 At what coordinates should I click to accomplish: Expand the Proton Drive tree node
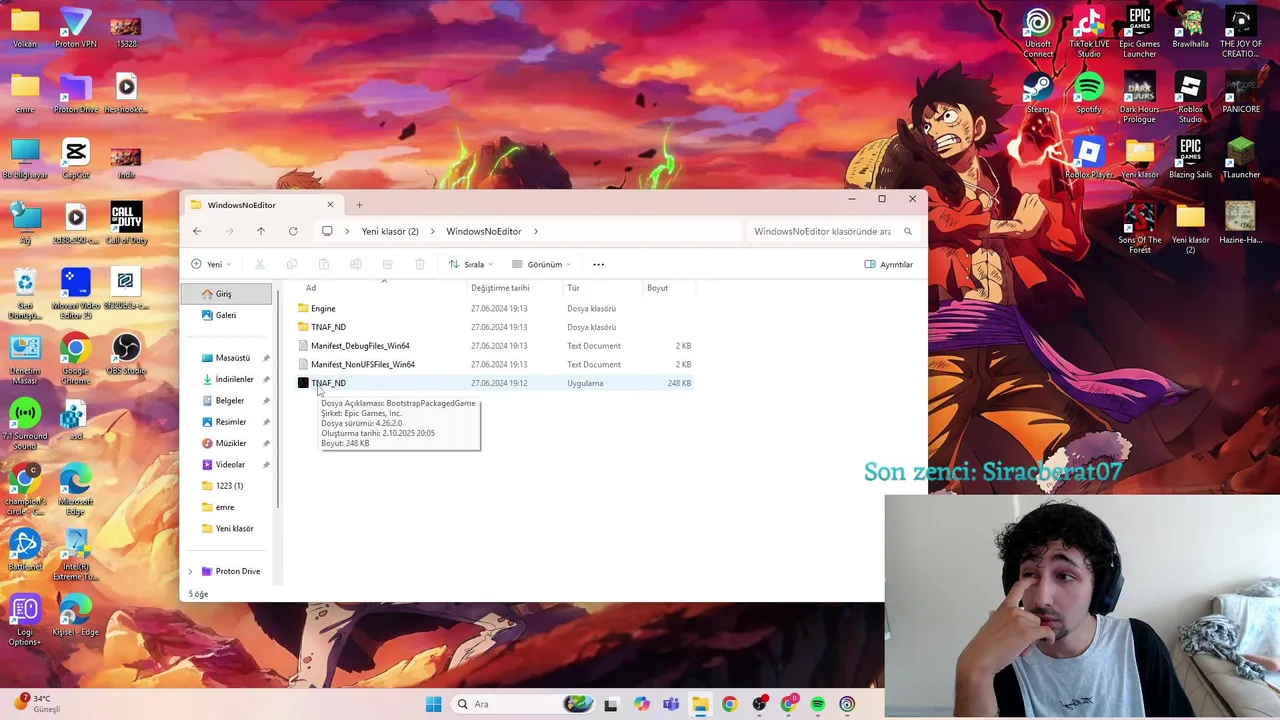(x=190, y=571)
